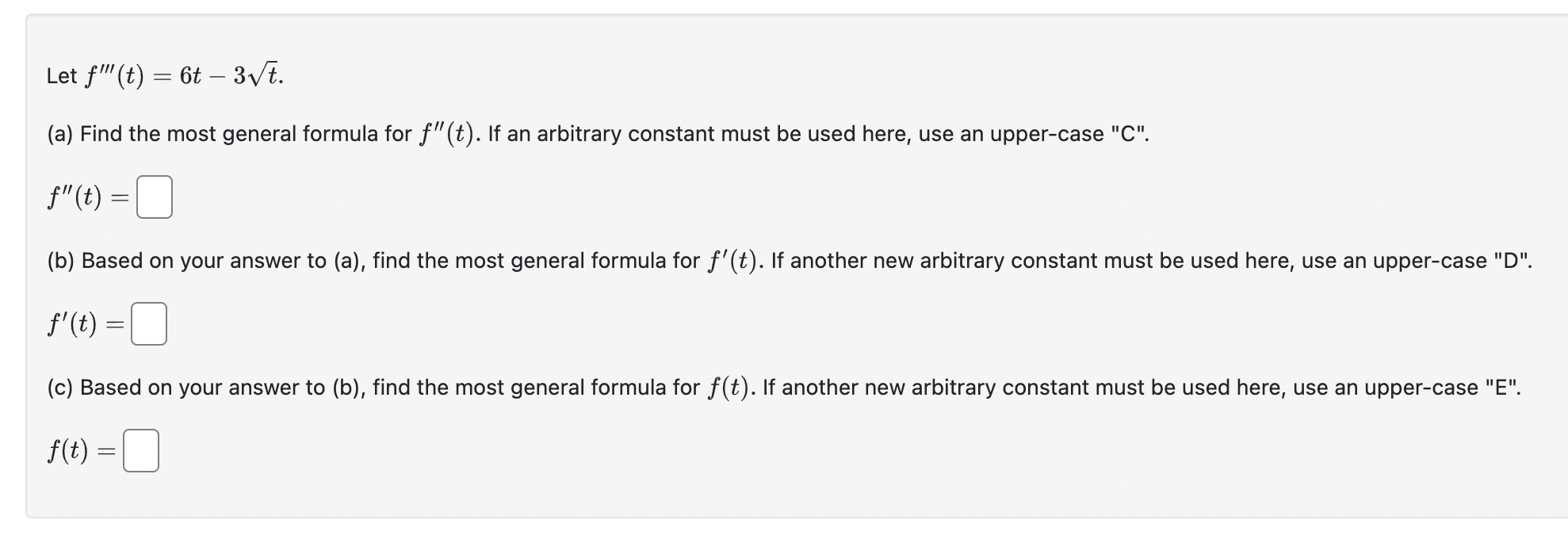Click the f'(t) label before the second box
Image resolution: width=1568 pixels, height=539 pixels.
click(71, 323)
